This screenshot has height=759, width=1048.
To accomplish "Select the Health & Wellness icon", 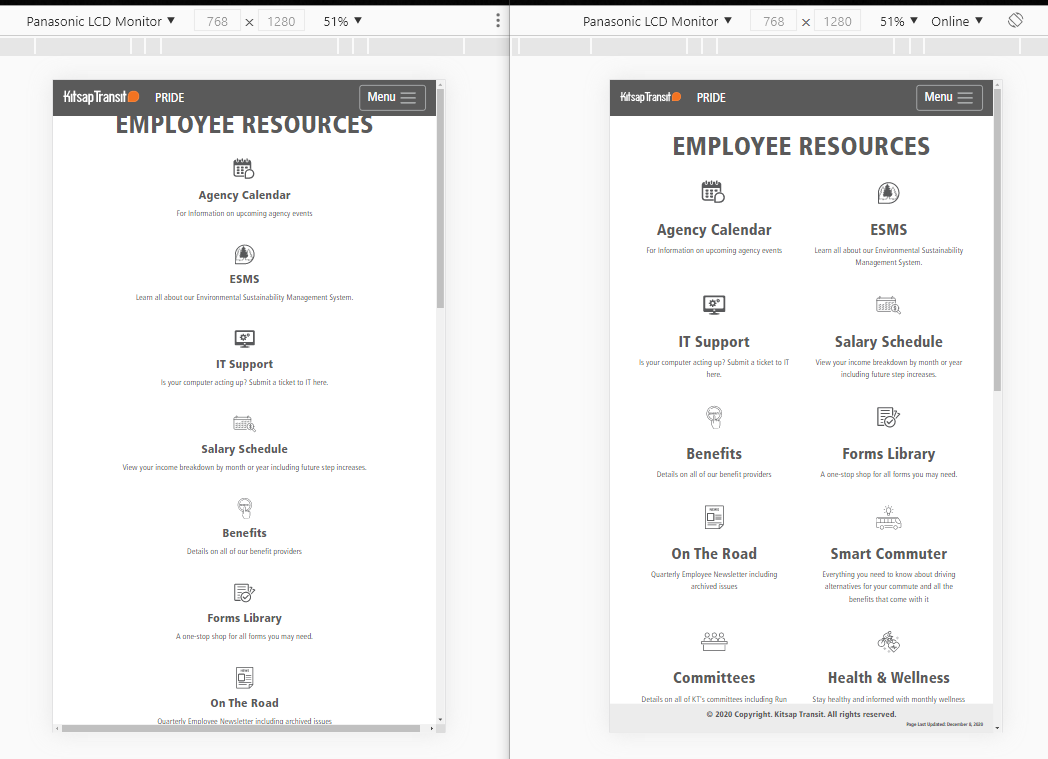I will click(x=888, y=641).
